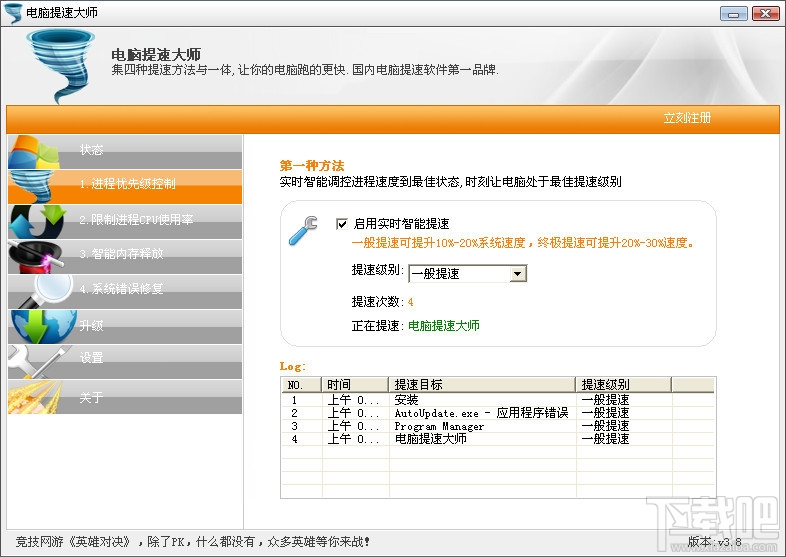
Task: Click the NO. column header
Action: click(x=301, y=385)
